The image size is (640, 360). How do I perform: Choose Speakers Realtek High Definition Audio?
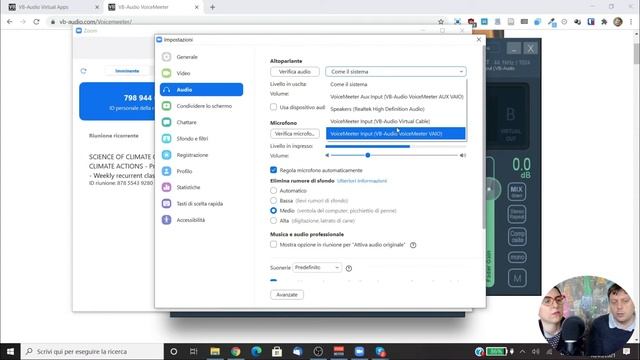coord(396,109)
